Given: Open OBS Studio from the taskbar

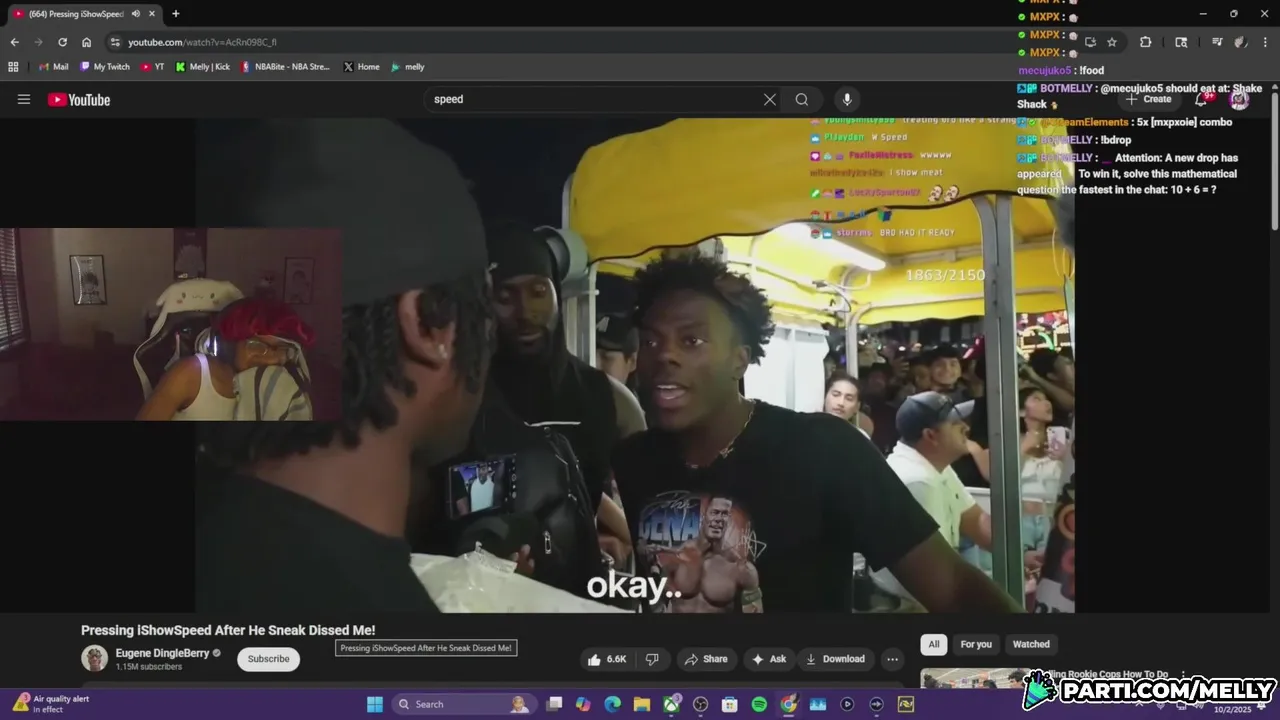Looking at the screenshot, I should [700, 704].
